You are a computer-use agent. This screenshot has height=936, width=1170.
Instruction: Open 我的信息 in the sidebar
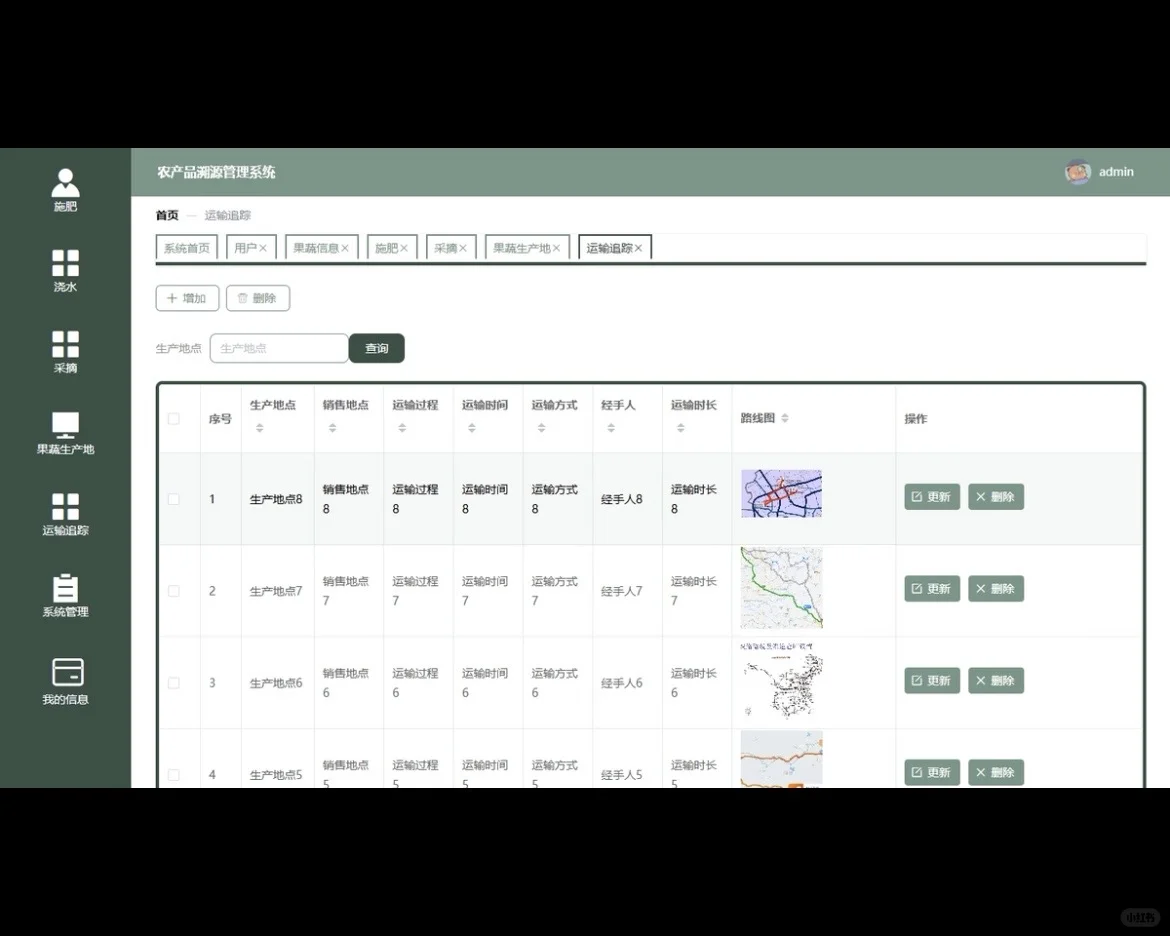pyautogui.click(x=65, y=681)
